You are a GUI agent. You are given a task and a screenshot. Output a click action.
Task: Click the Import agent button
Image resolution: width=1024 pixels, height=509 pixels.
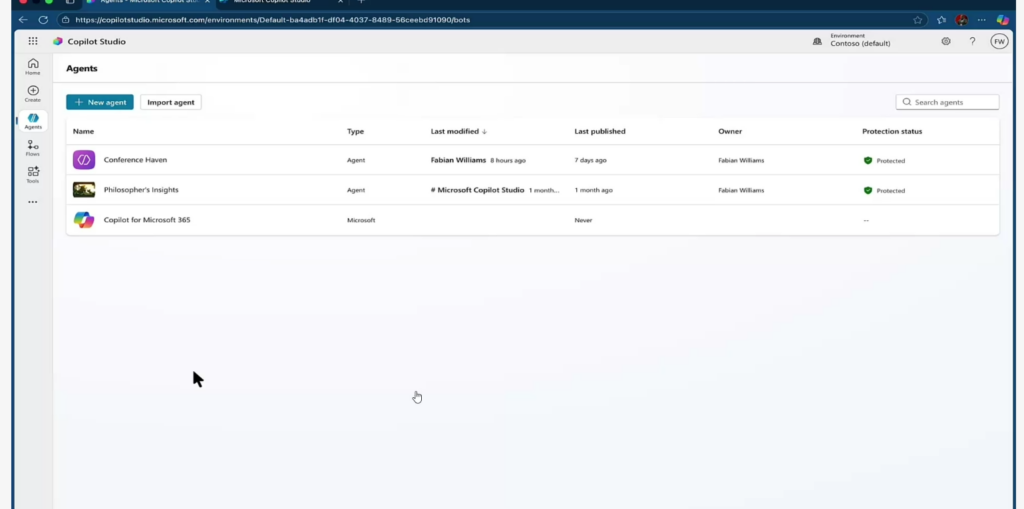[171, 102]
